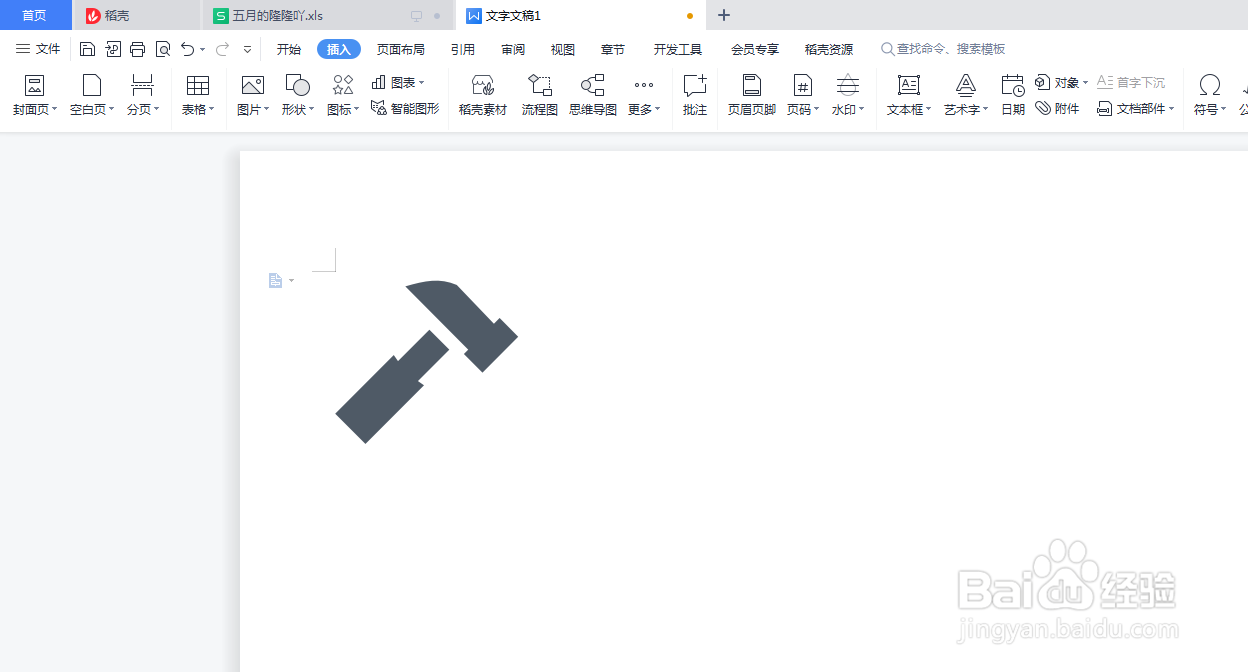Viewport: 1248px width, 672px height.
Task: Select the hammer icon graphic in document
Action: tap(427, 361)
